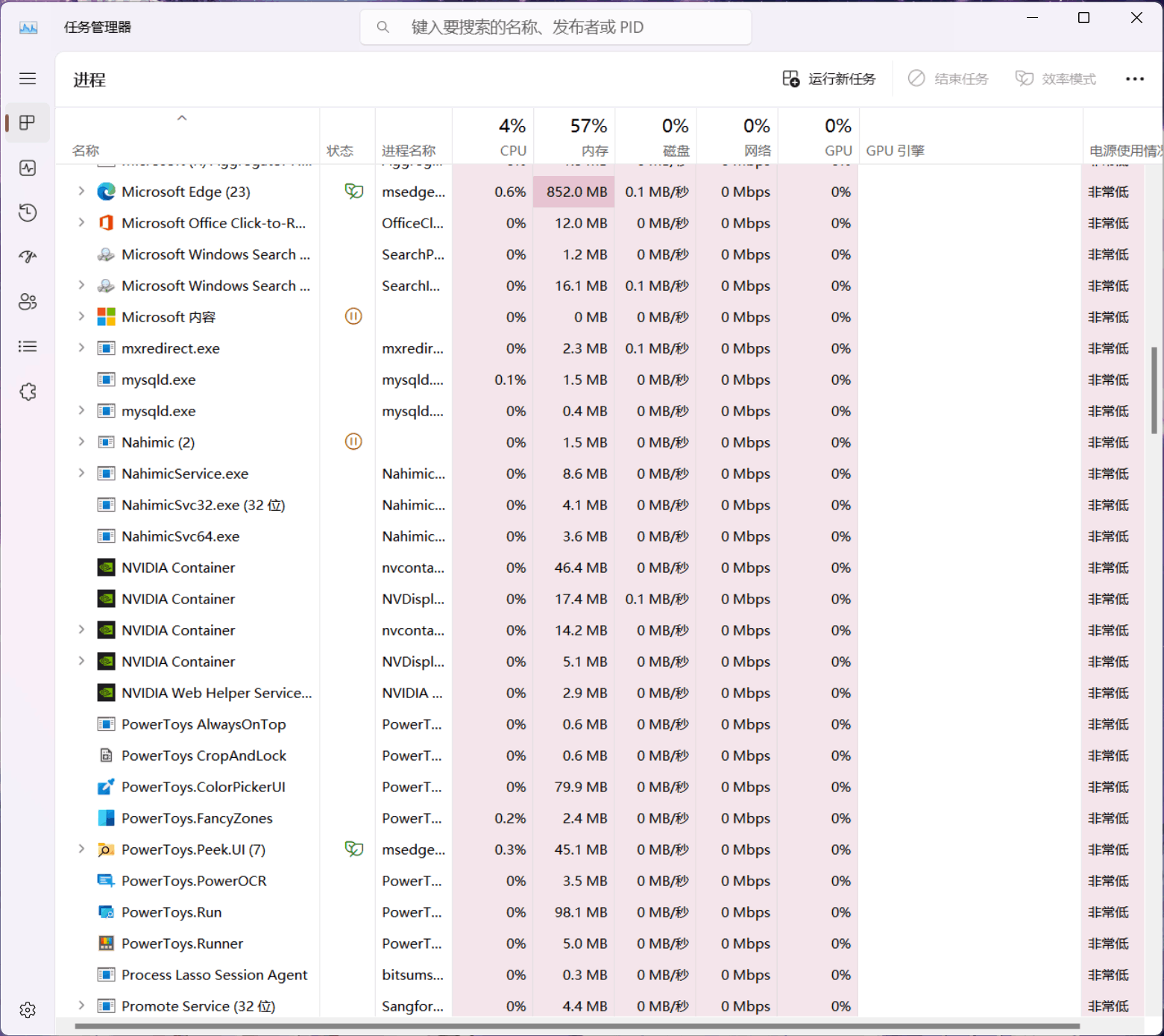Open the Services page in the sidebar
1164x1036 pixels.
pyautogui.click(x=28, y=392)
